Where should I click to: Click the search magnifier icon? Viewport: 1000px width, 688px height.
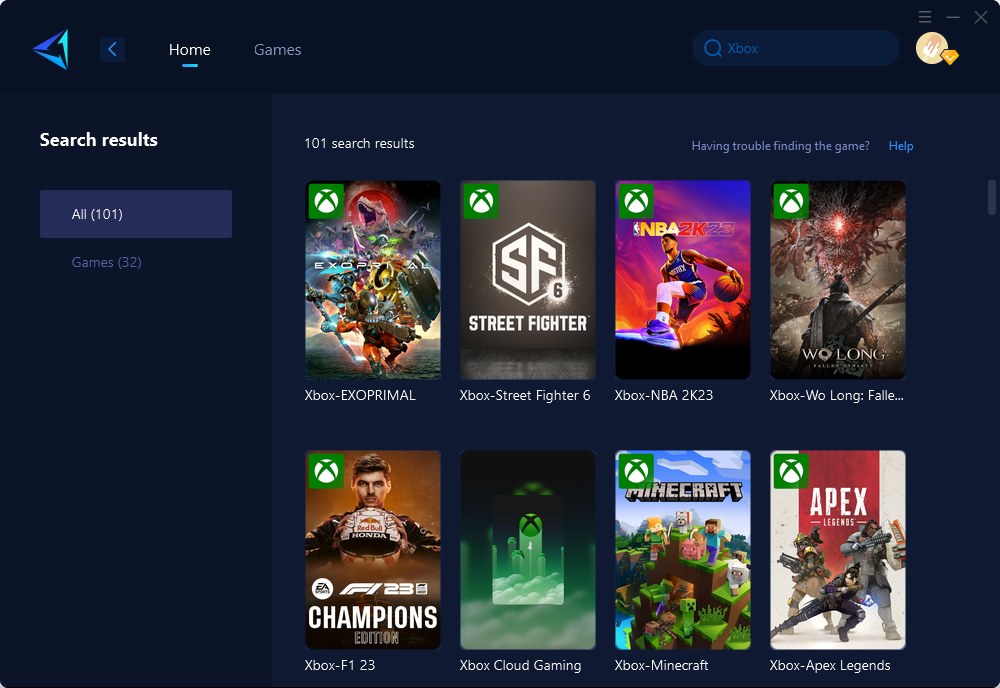[712, 48]
